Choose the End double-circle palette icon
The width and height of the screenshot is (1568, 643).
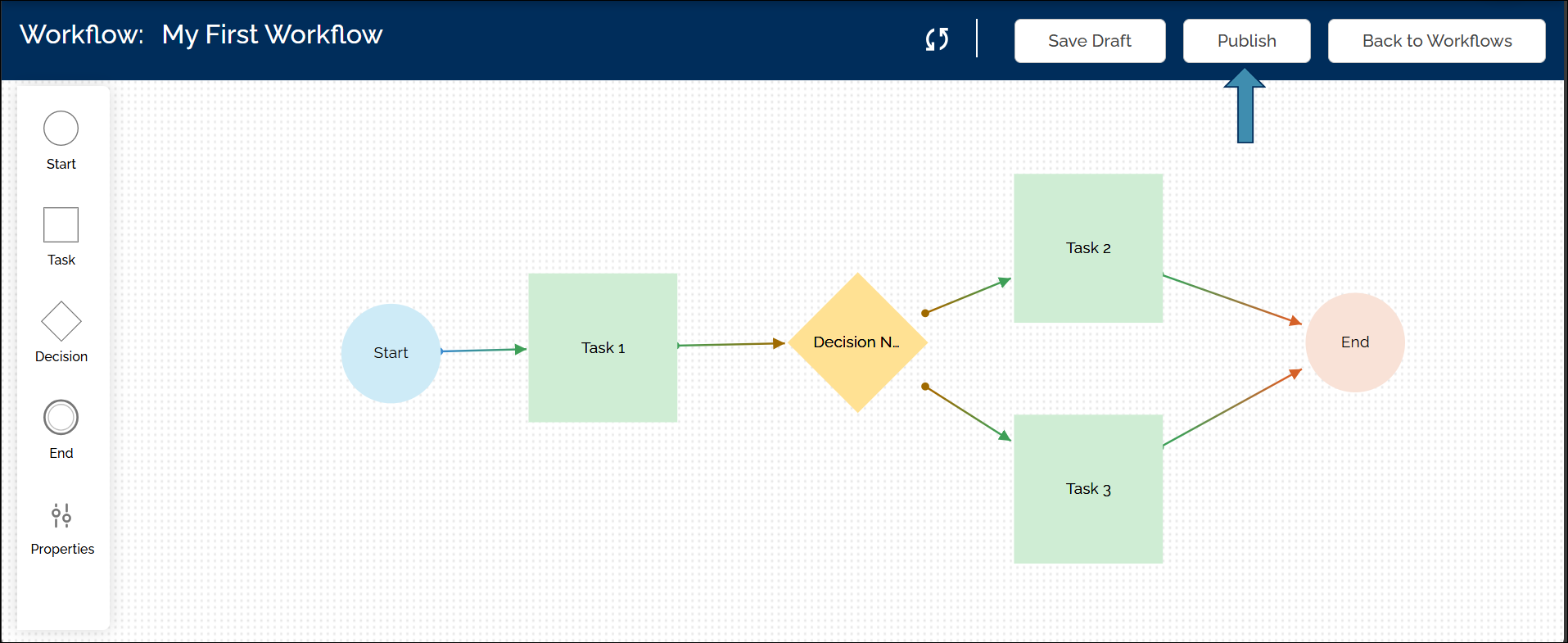coord(61,417)
